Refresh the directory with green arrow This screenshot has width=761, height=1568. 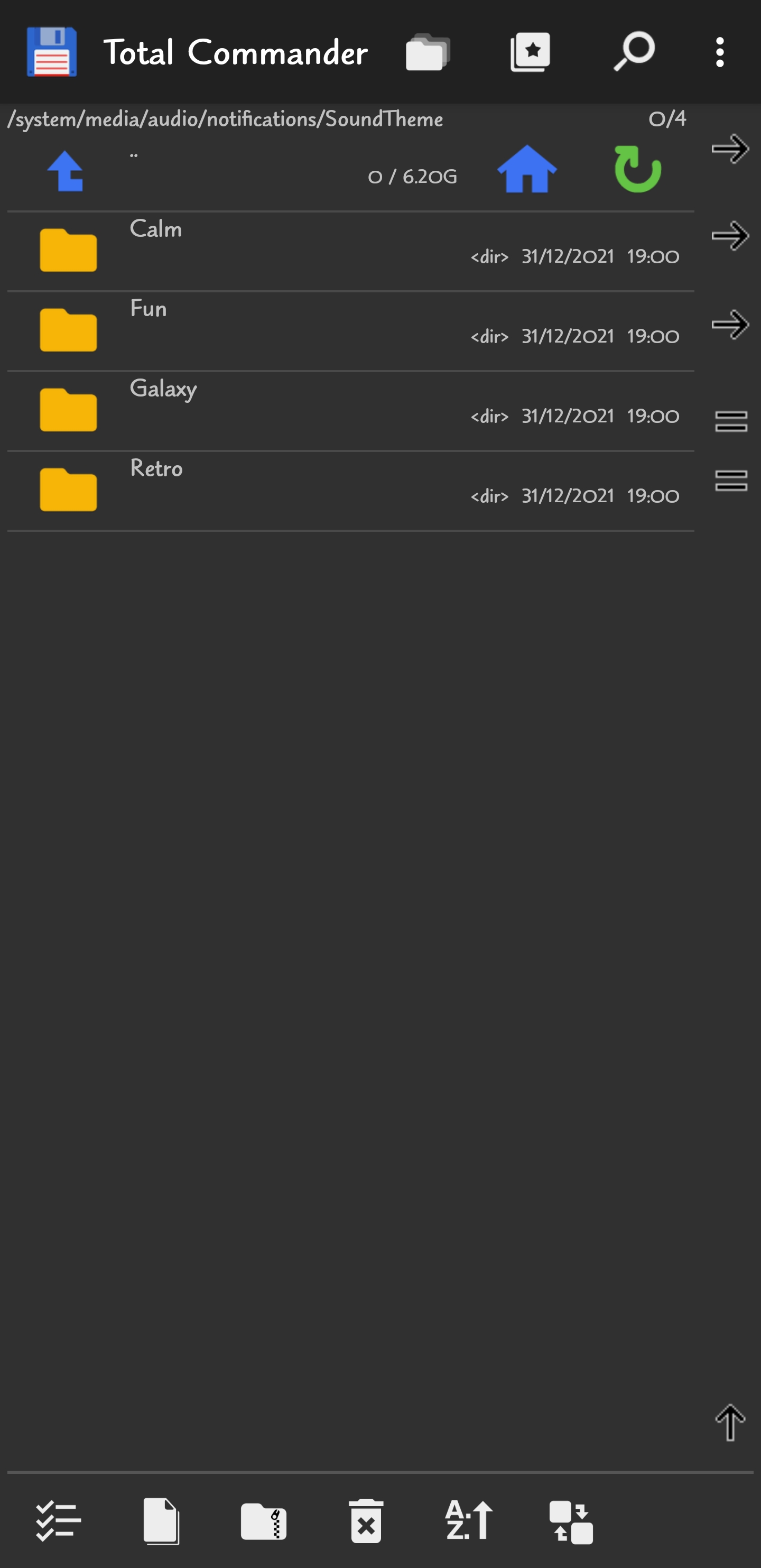pyautogui.click(x=637, y=170)
